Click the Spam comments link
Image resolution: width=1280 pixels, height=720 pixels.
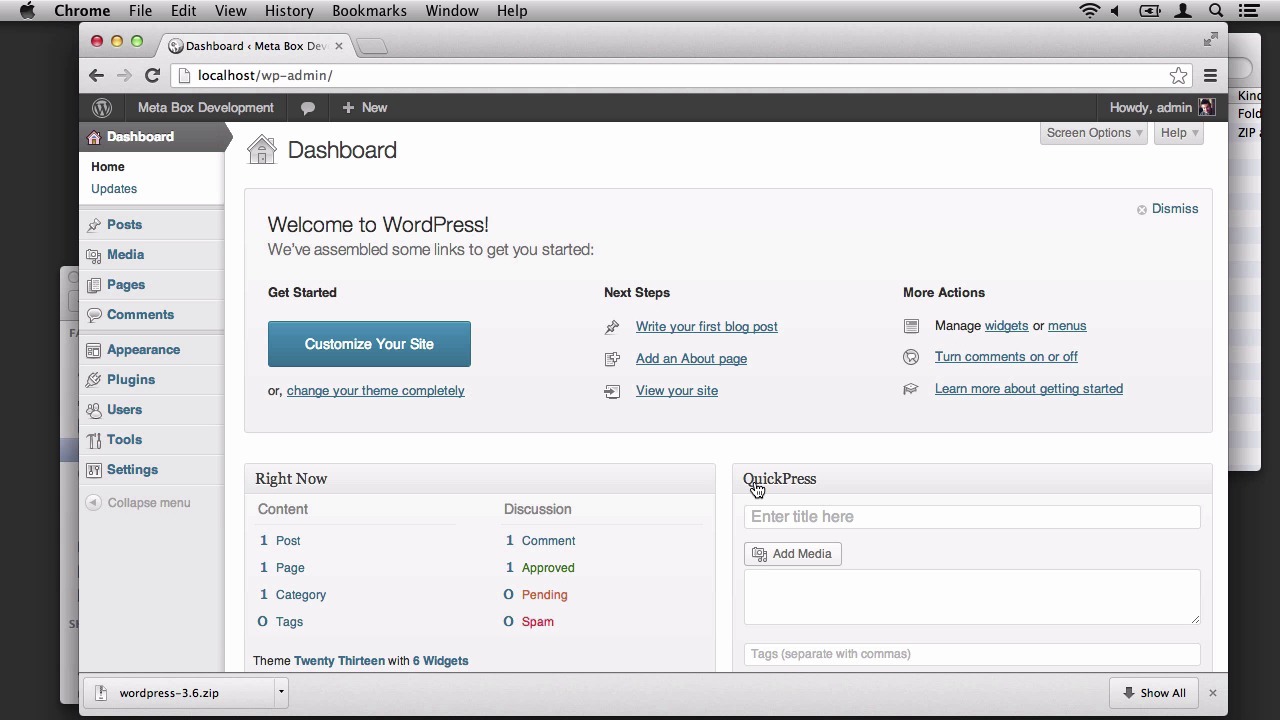[537, 622]
